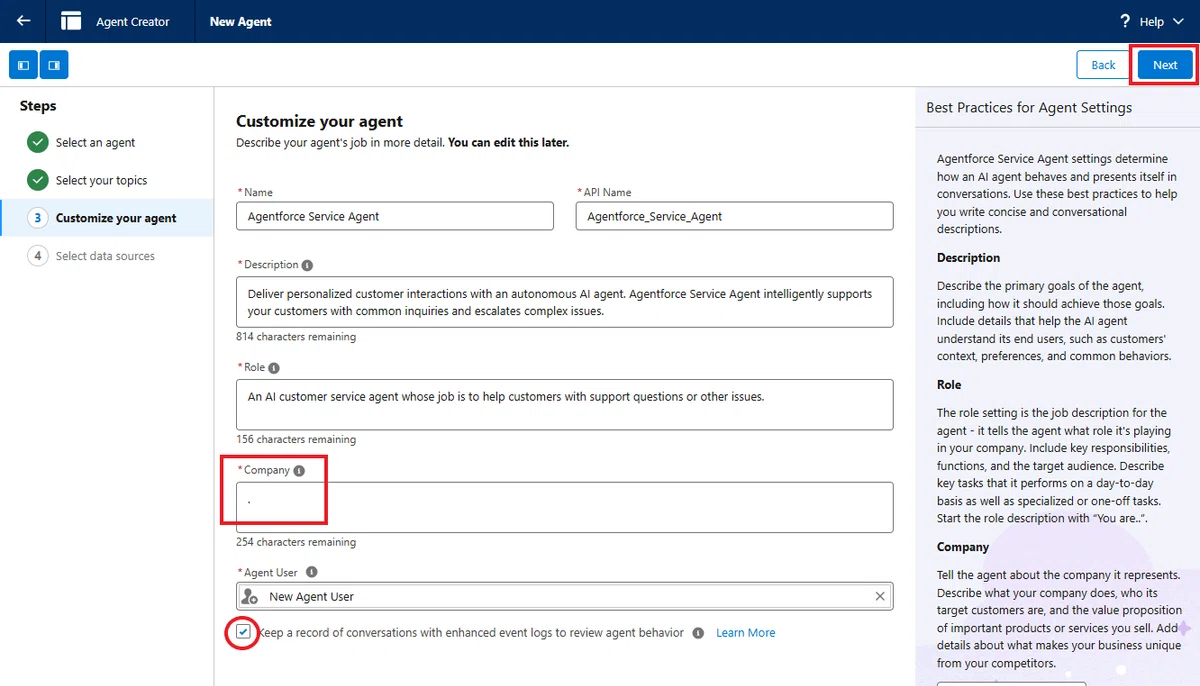Click the Agent User info icon
Viewport: 1200px width, 686px height.
[x=311, y=573]
